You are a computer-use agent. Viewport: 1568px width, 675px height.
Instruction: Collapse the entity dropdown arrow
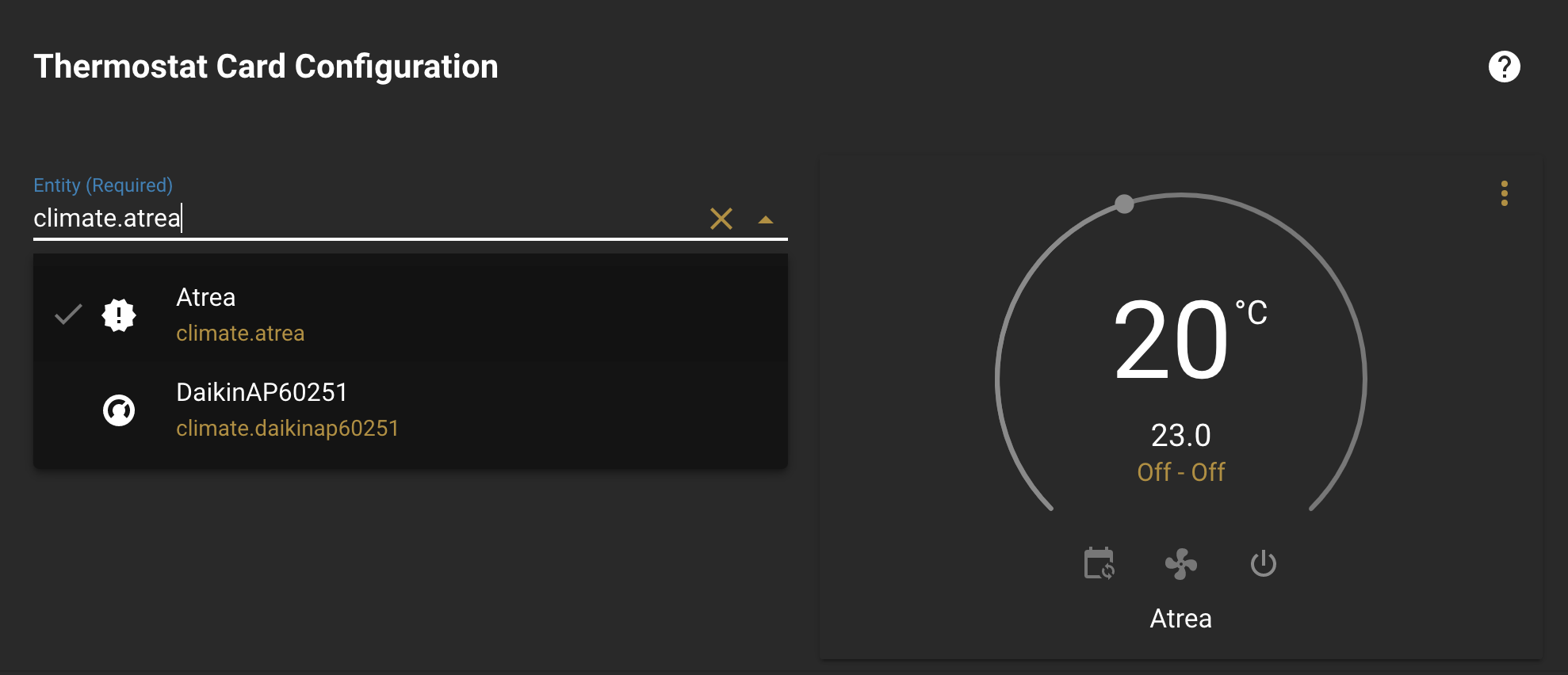[765, 219]
